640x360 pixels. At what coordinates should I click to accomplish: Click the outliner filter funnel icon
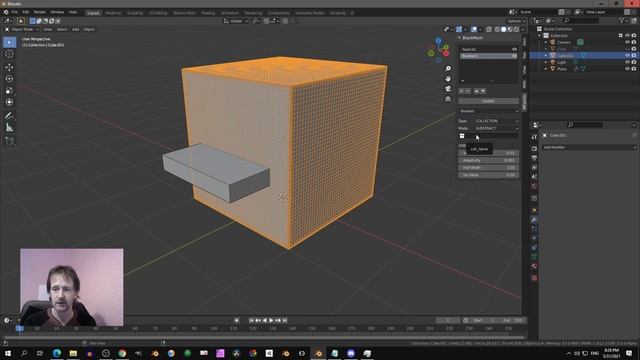coord(621,20)
